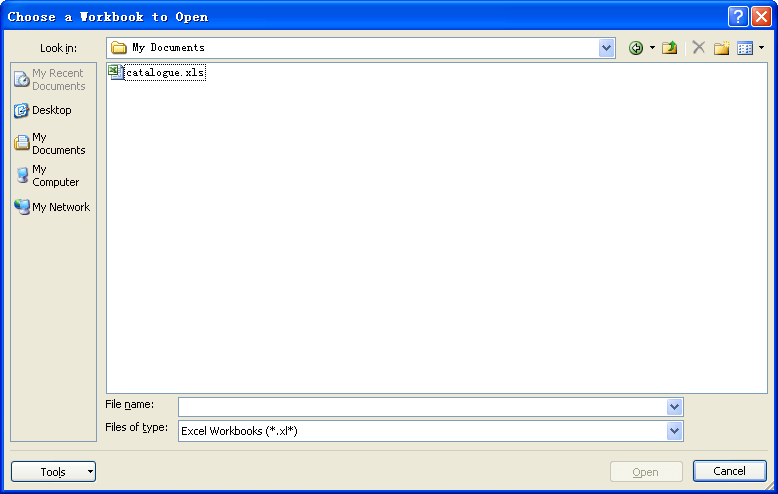
Task: Open the Views menu dropdown arrow
Action: [762, 48]
